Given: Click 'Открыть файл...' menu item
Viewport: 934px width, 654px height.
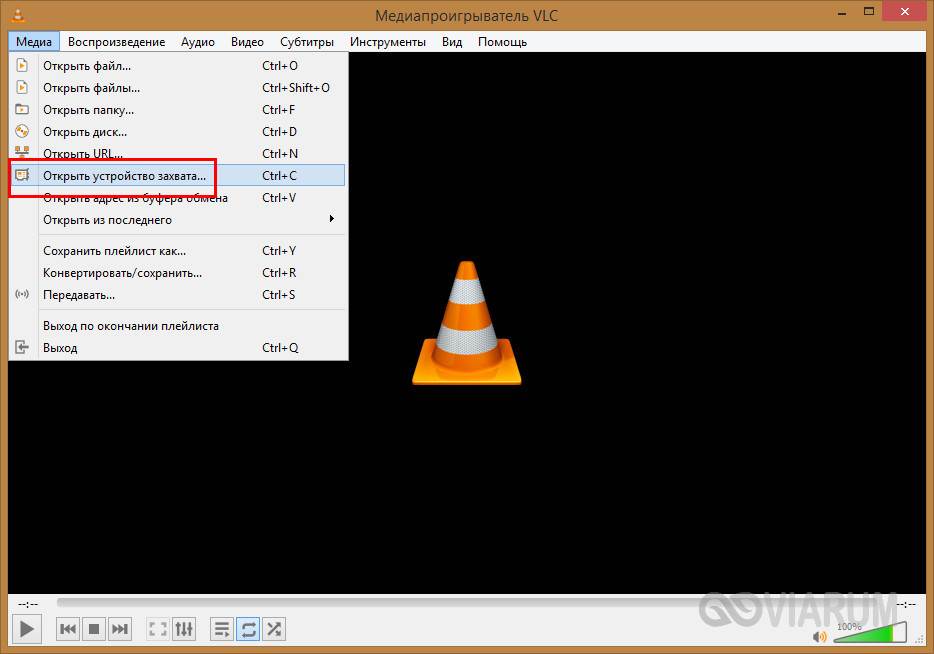Looking at the screenshot, I should (87, 66).
